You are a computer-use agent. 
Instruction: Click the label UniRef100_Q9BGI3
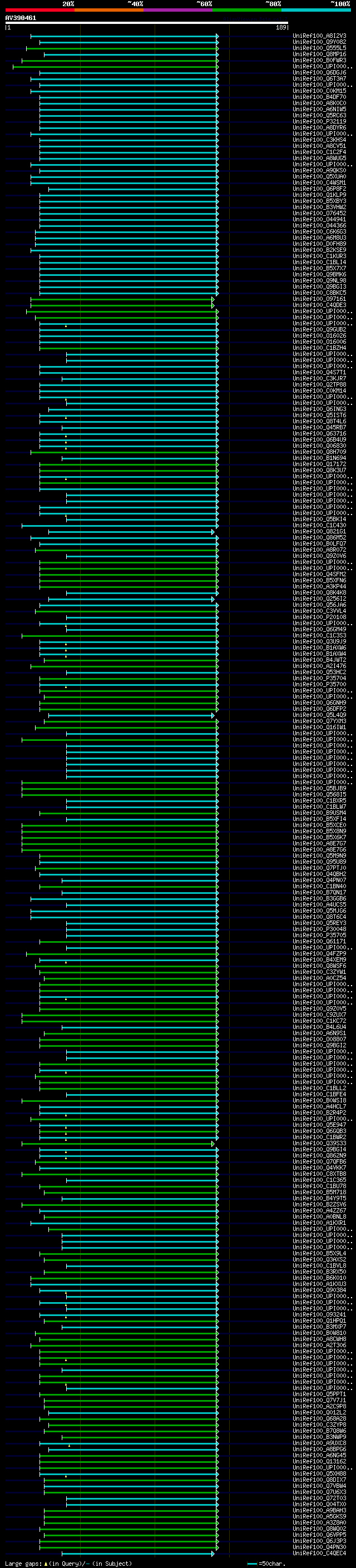coord(319,286)
